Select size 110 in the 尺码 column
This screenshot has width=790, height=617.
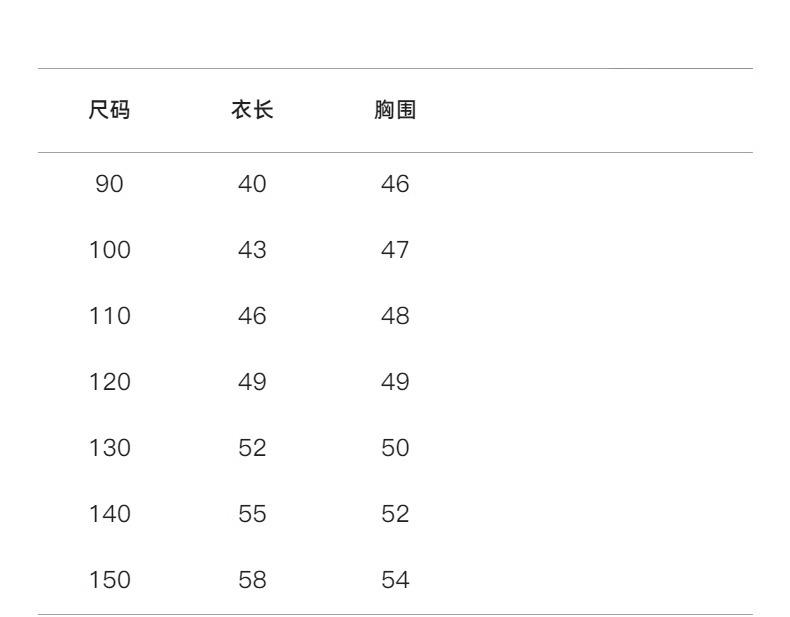click(x=110, y=317)
